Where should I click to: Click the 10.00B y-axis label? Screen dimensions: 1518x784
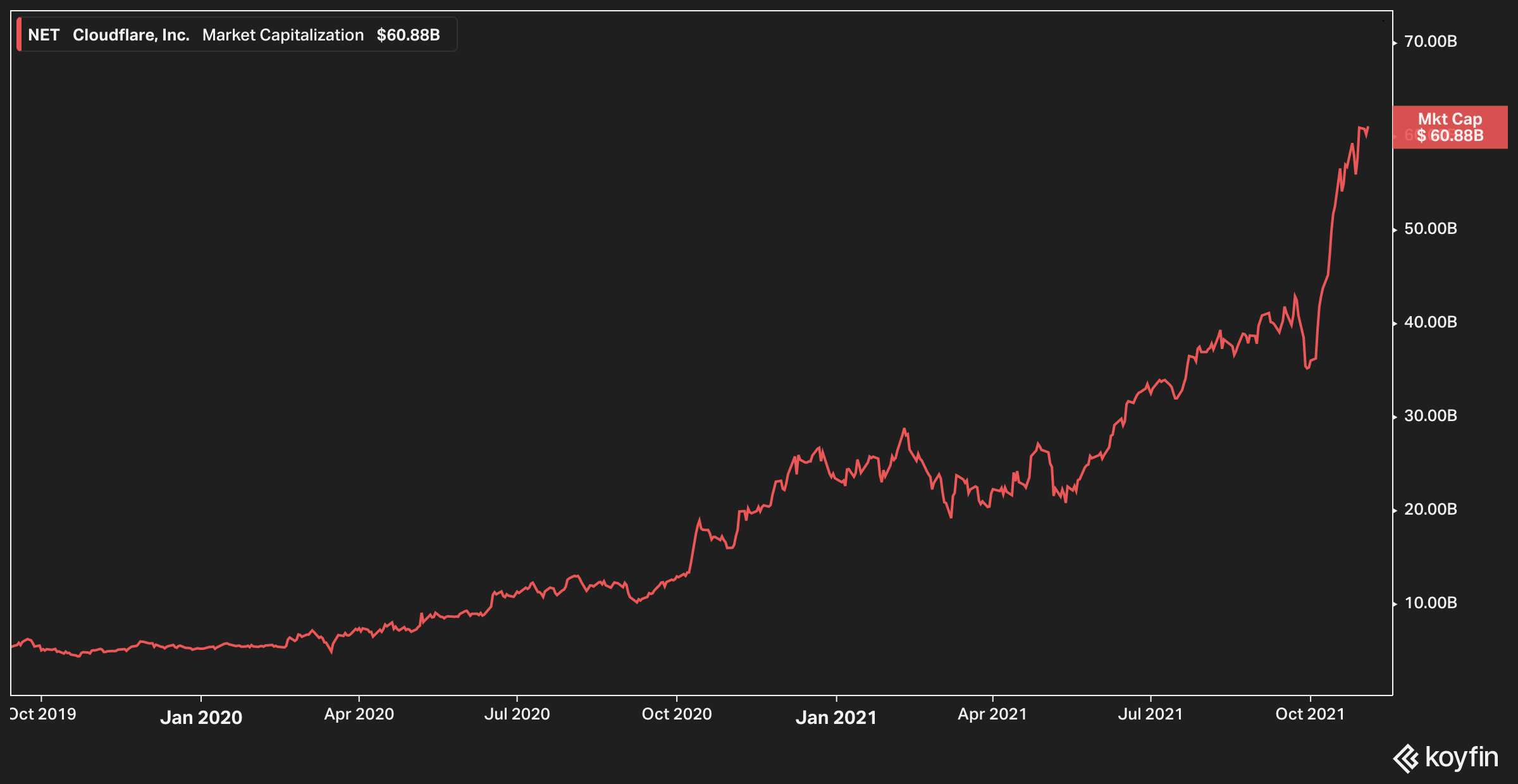click(x=1430, y=603)
